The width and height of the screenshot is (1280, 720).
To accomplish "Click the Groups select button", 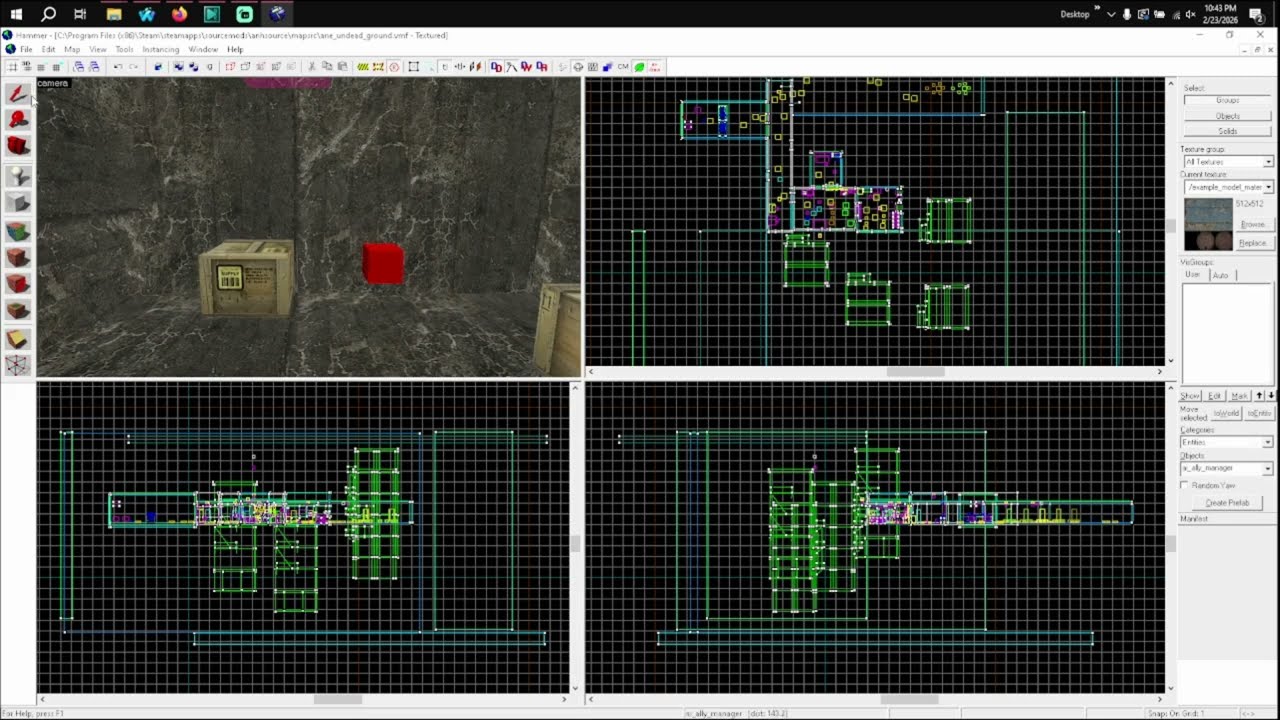I will coord(1227,100).
